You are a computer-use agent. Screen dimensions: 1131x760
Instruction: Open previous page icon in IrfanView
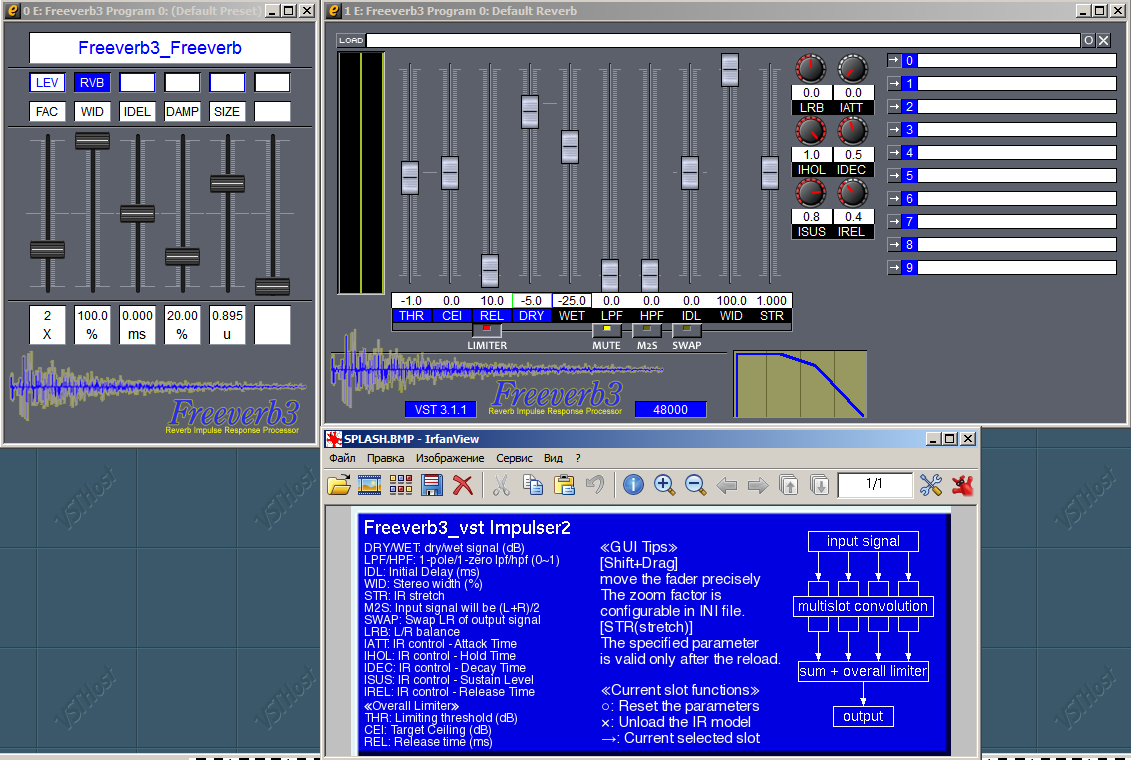click(788, 485)
